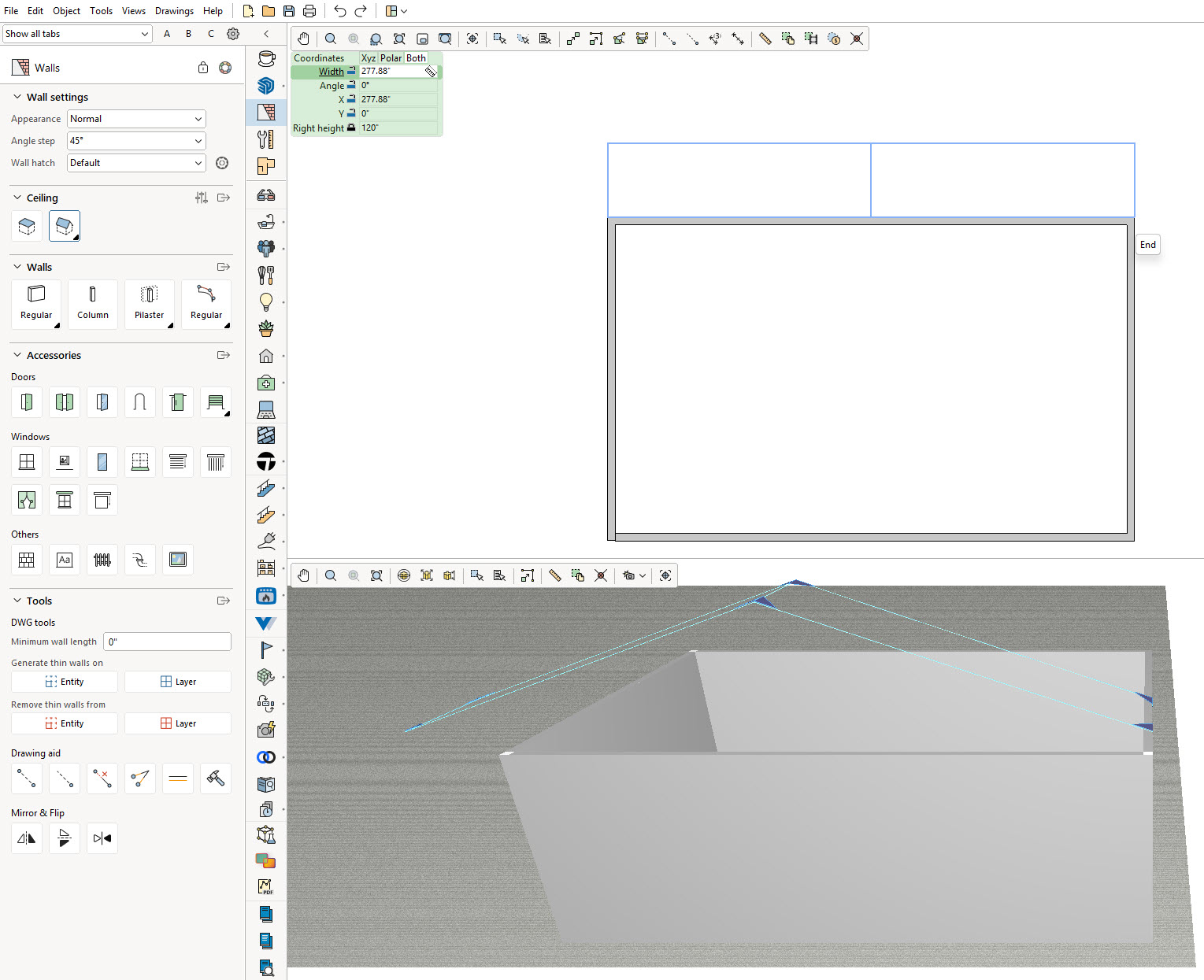Click the Layer button under Generate thin walls
1204x980 pixels.
click(x=178, y=682)
